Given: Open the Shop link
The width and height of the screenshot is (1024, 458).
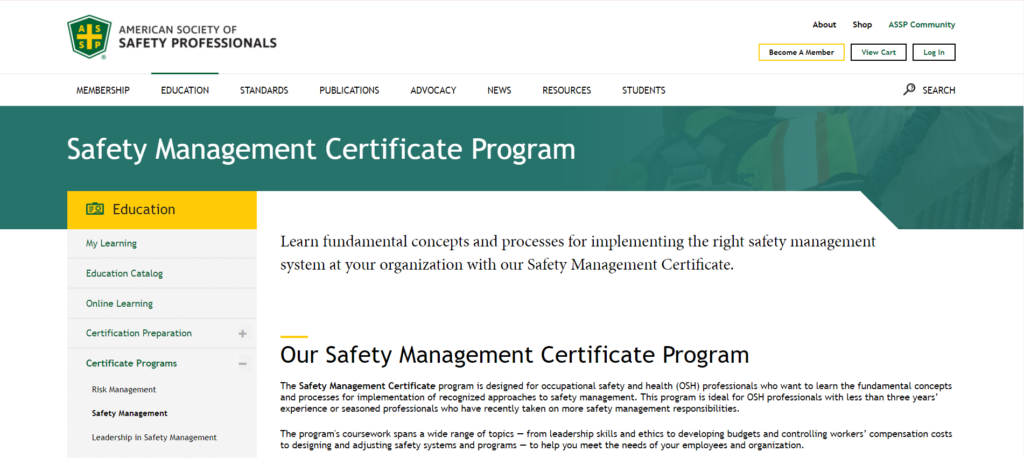Looking at the screenshot, I should [x=862, y=25].
